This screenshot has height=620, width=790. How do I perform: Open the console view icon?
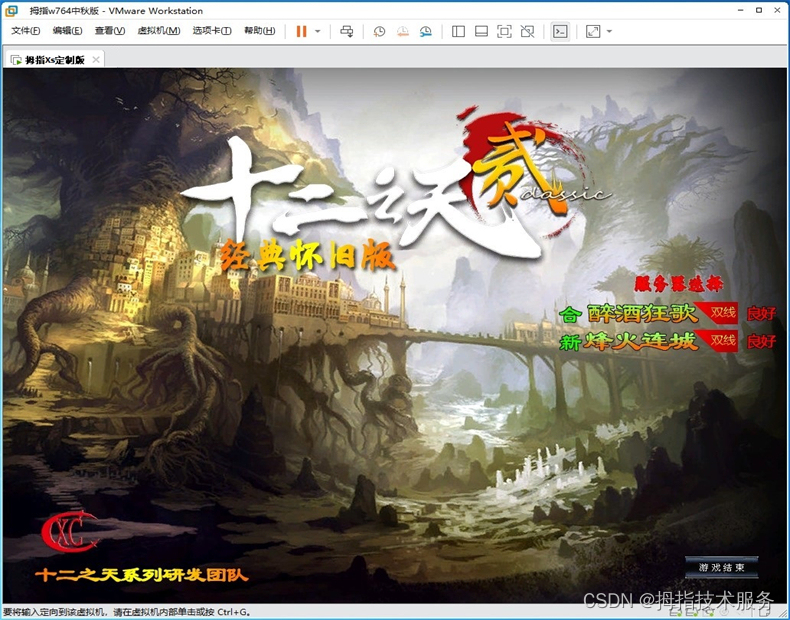[560, 31]
